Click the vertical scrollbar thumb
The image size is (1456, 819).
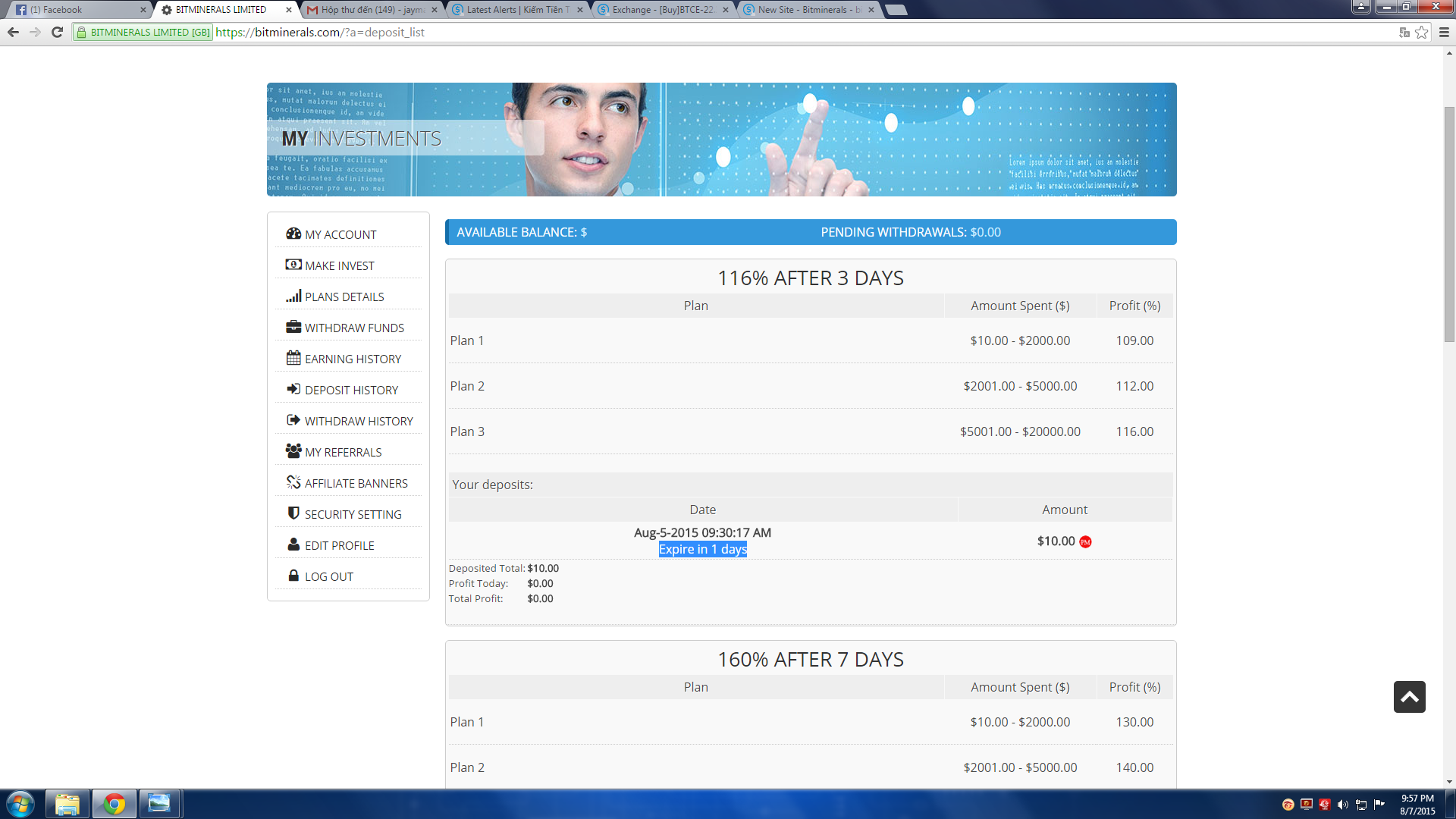(x=1449, y=224)
